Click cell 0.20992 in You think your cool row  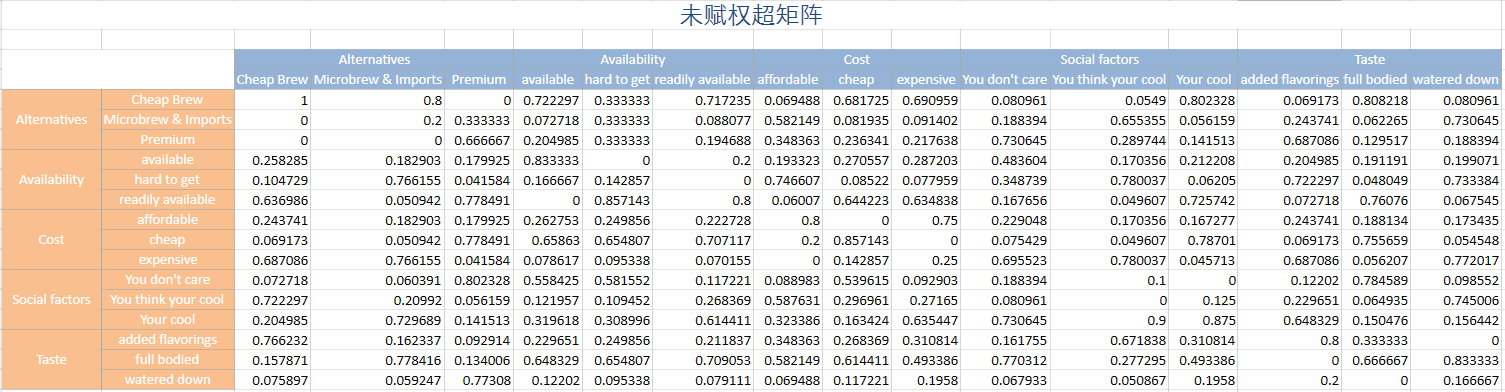click(377, 300)
